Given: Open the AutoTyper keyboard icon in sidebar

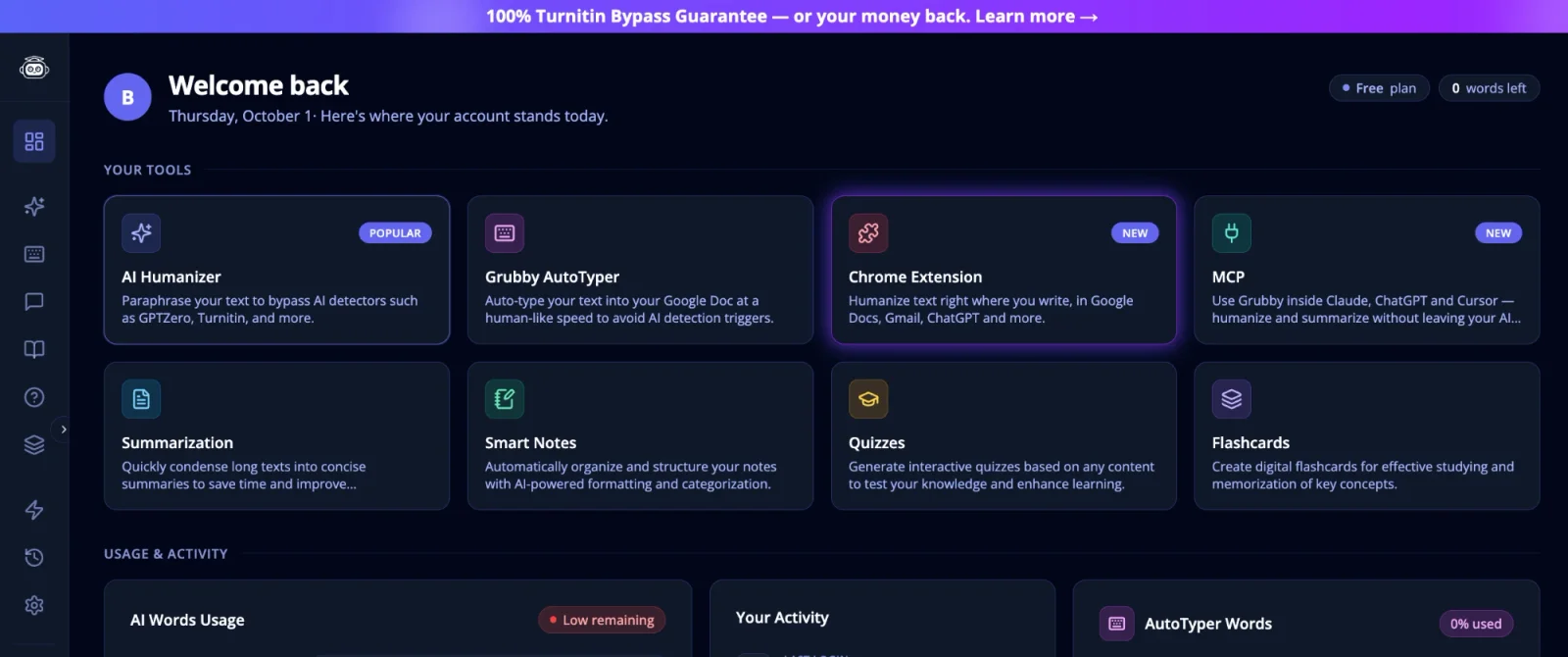Looking at the screenshot, I should (34, 254).
